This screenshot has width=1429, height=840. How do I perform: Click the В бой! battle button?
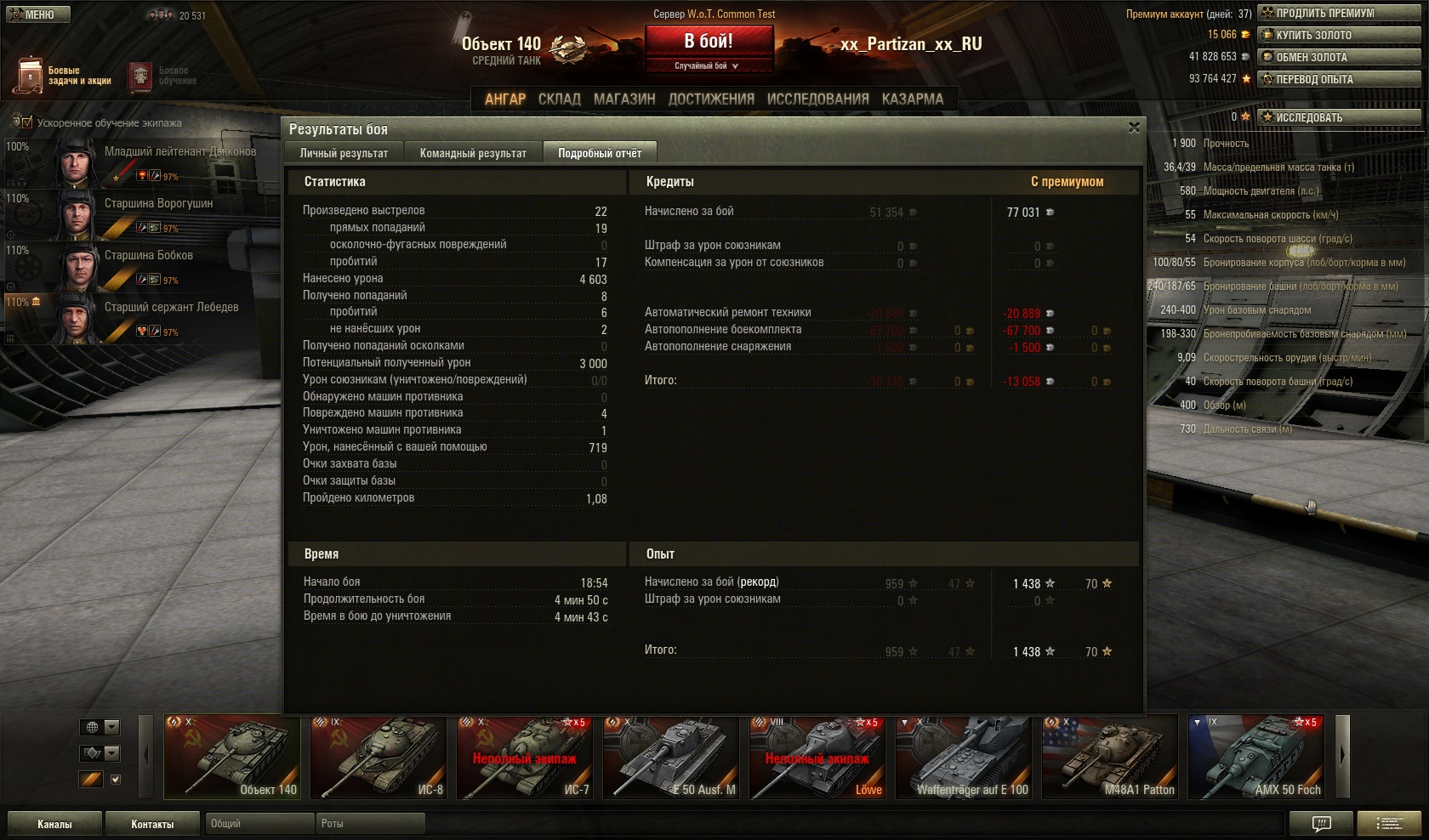(709, 40)
